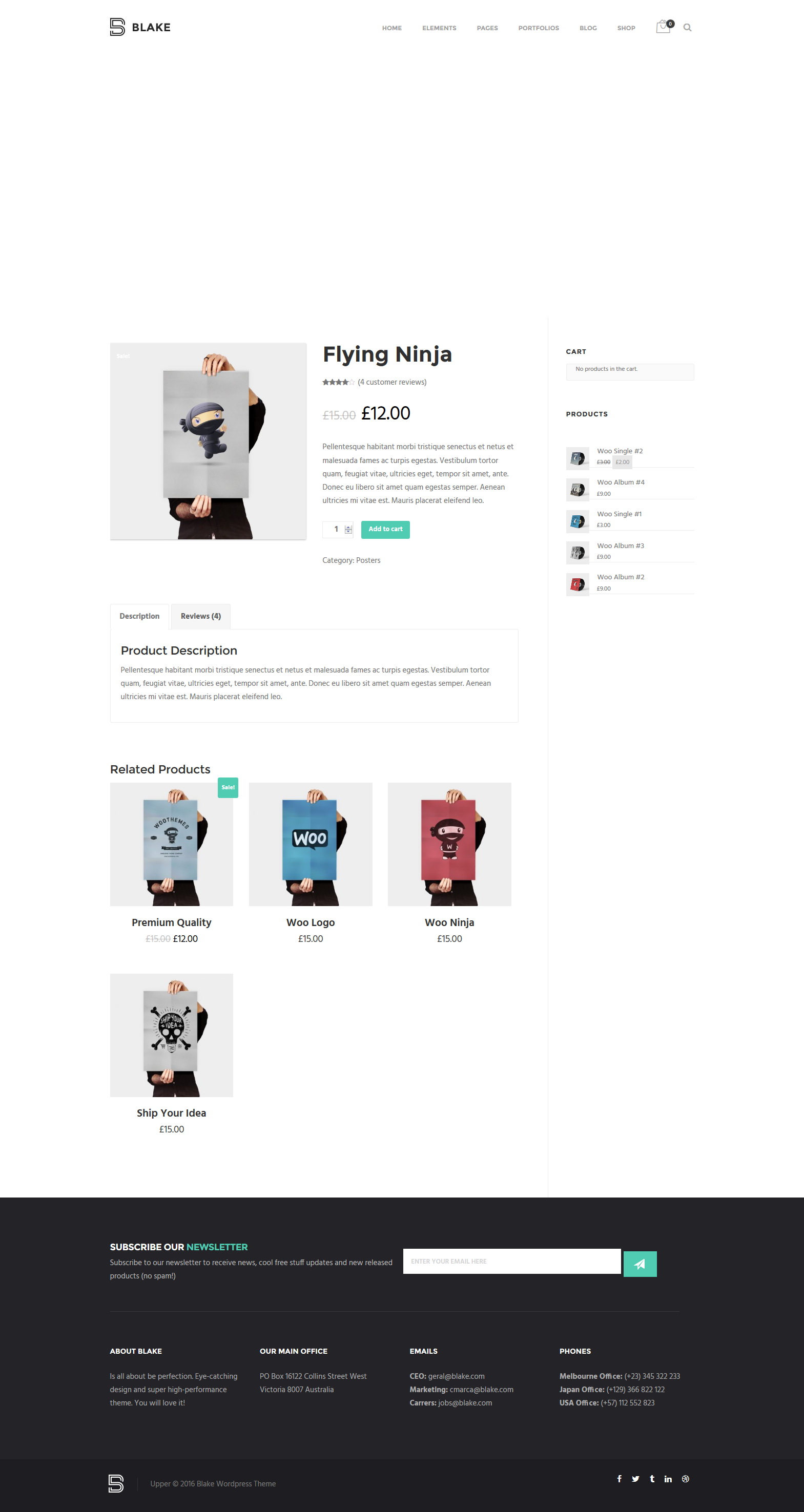Open Woo Album #4 in products sidebar
The width and height of the screenshot is (804, 1512).
(x=620, y=482)
